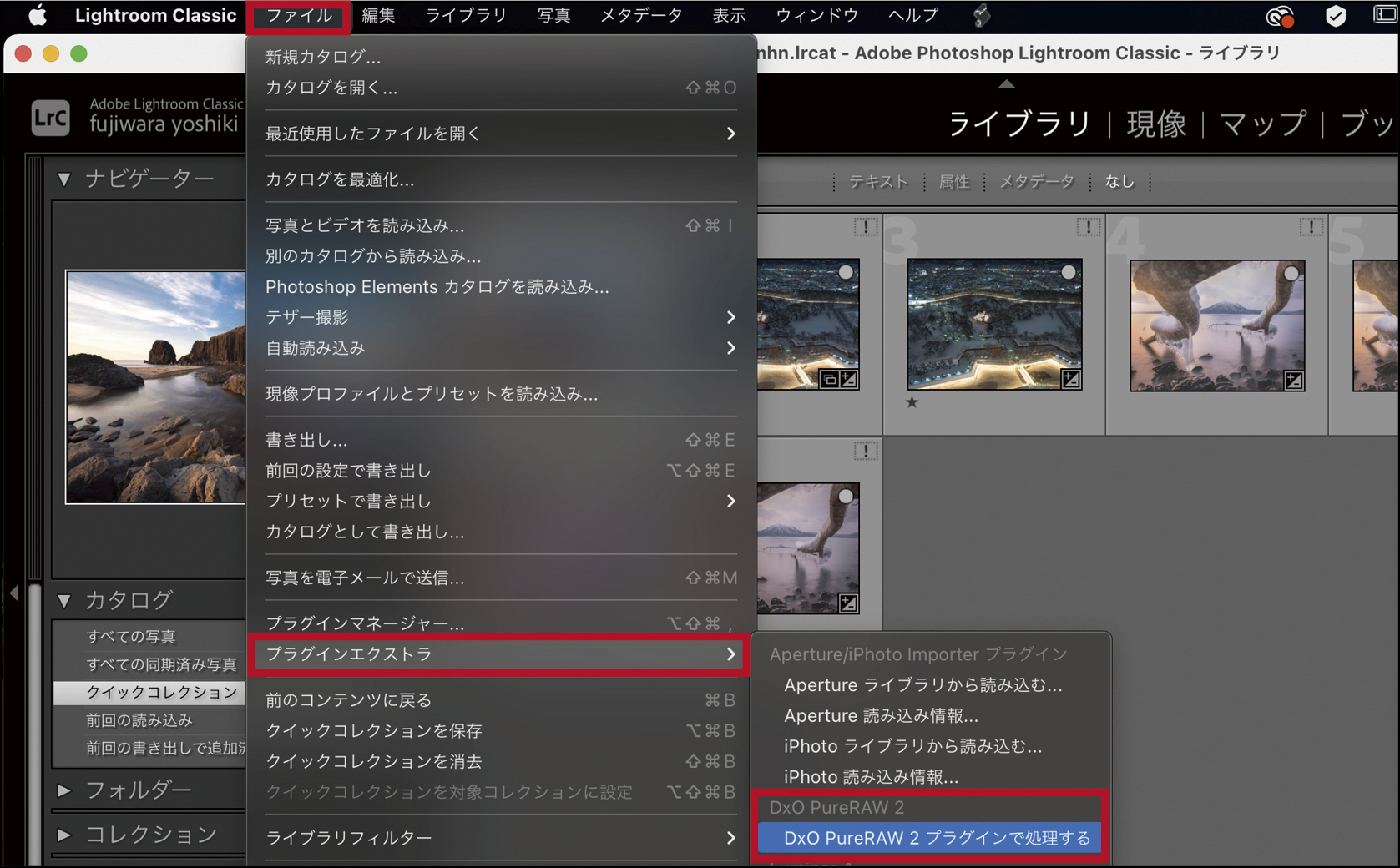Expand the コレクション panel
Screen dimensions: 1400x868
[x=64, y=835]
